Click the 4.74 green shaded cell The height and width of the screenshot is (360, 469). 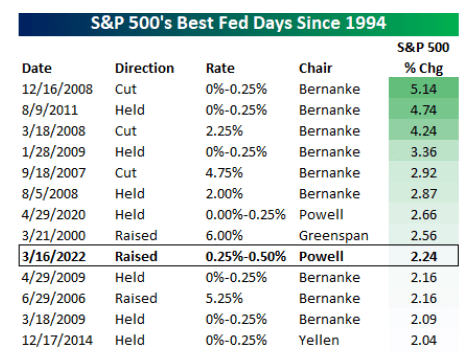(x=424, y=109)
